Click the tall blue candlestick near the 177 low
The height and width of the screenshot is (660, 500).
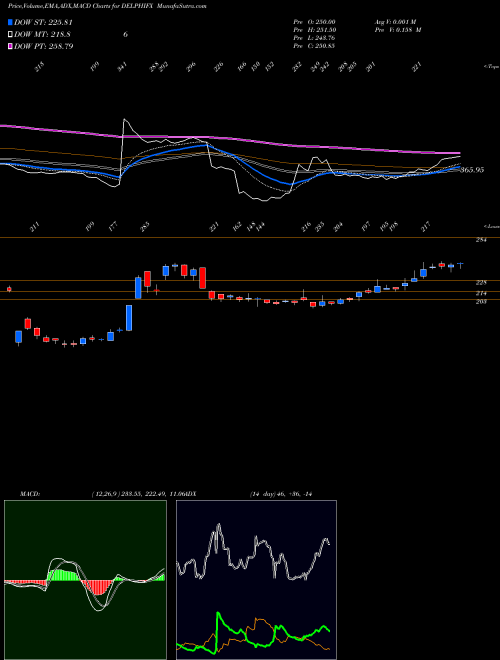(x=129, y=318)
